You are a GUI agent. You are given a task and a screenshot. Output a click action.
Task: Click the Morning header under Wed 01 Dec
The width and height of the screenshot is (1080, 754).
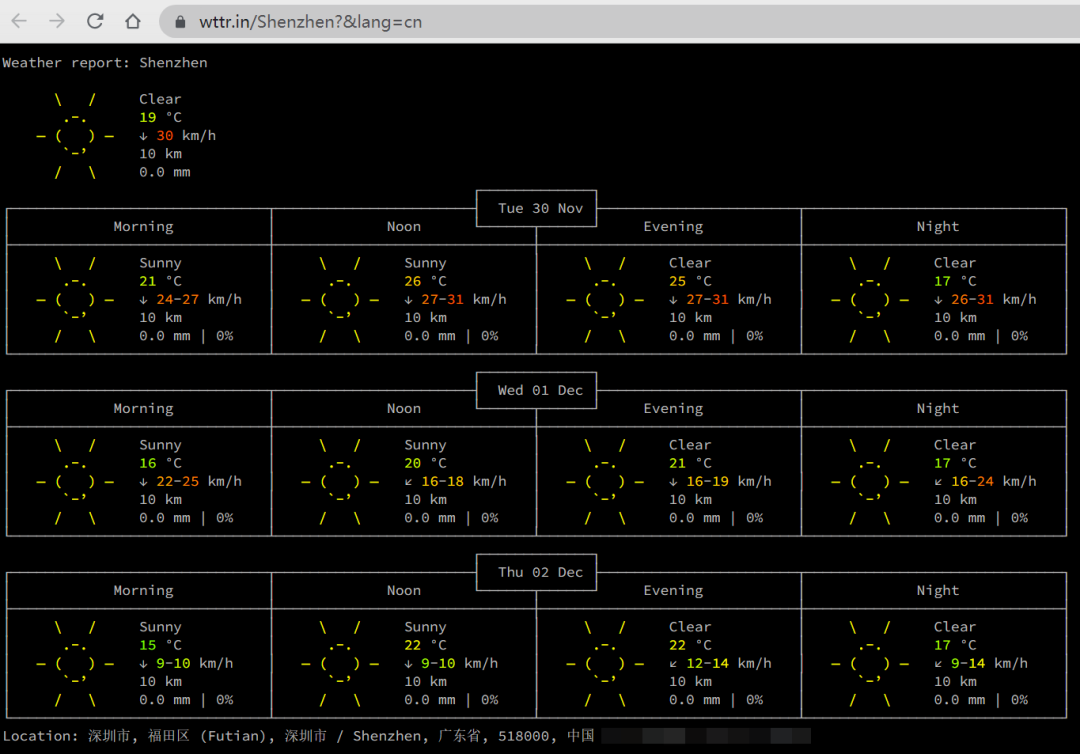pos(143,408)
